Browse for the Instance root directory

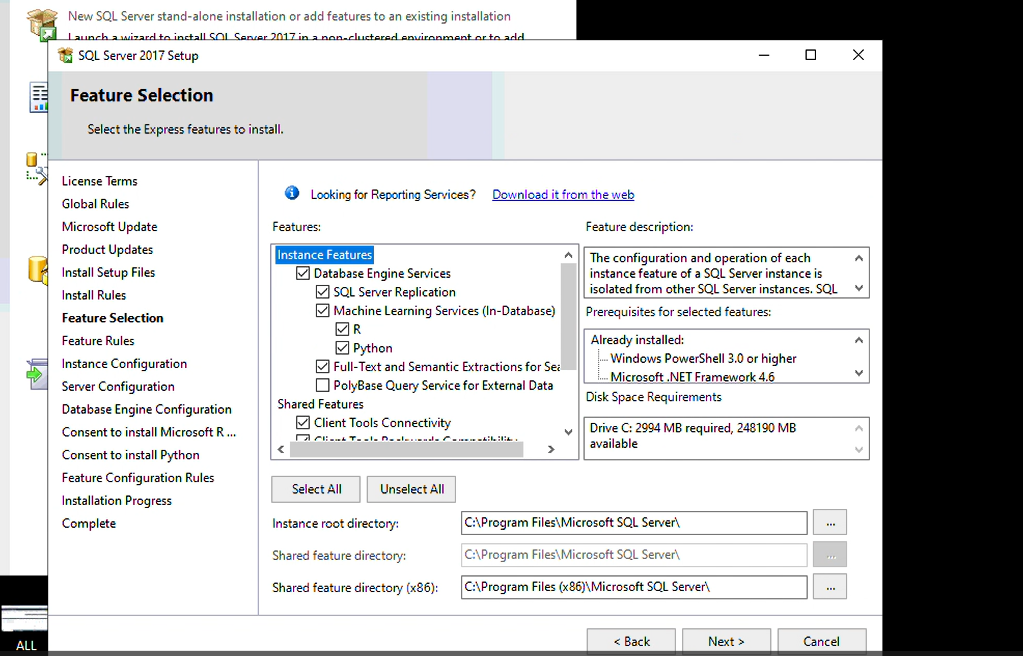[830, 523]
